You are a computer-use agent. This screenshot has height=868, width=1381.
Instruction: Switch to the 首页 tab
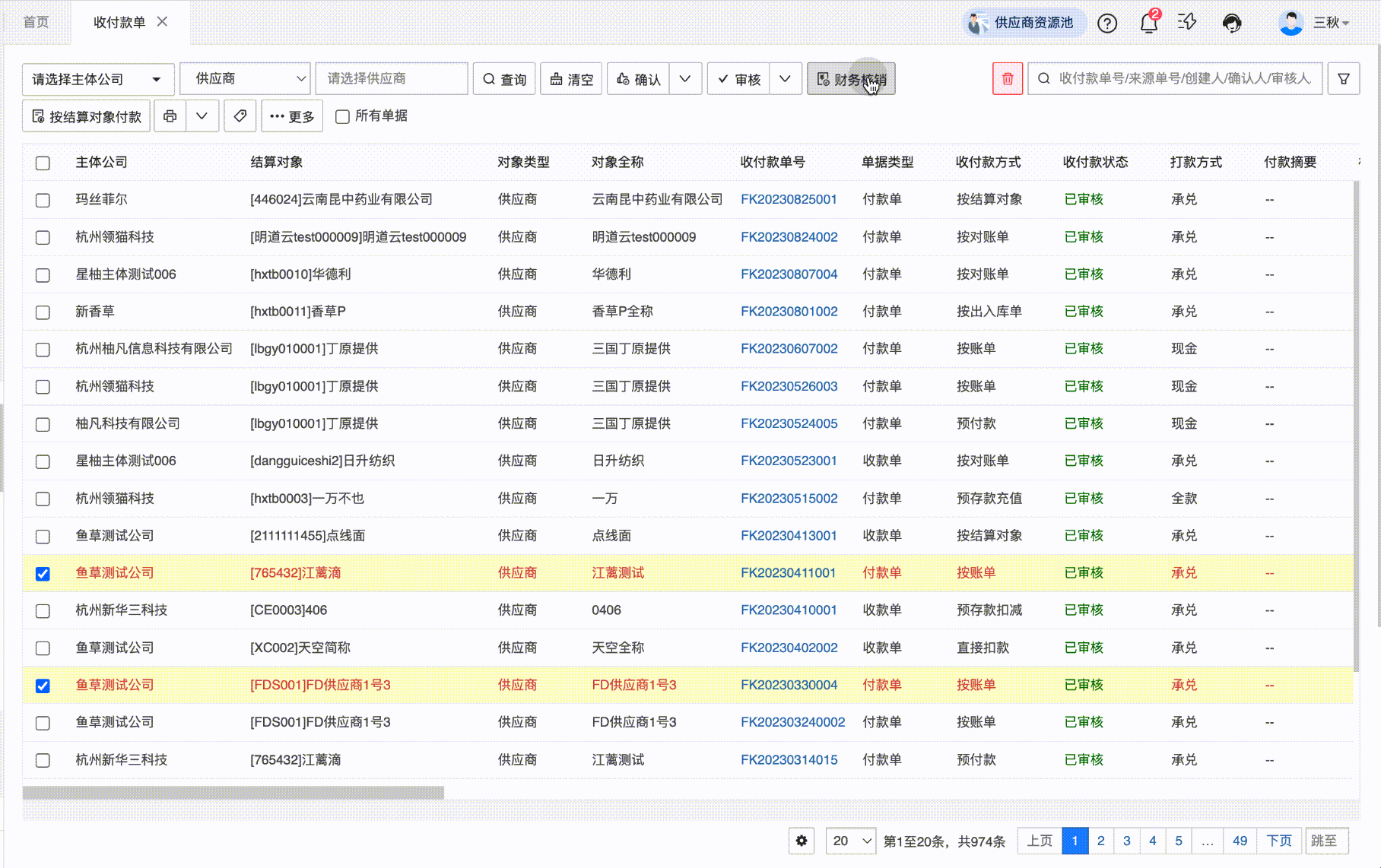[36, 22]
